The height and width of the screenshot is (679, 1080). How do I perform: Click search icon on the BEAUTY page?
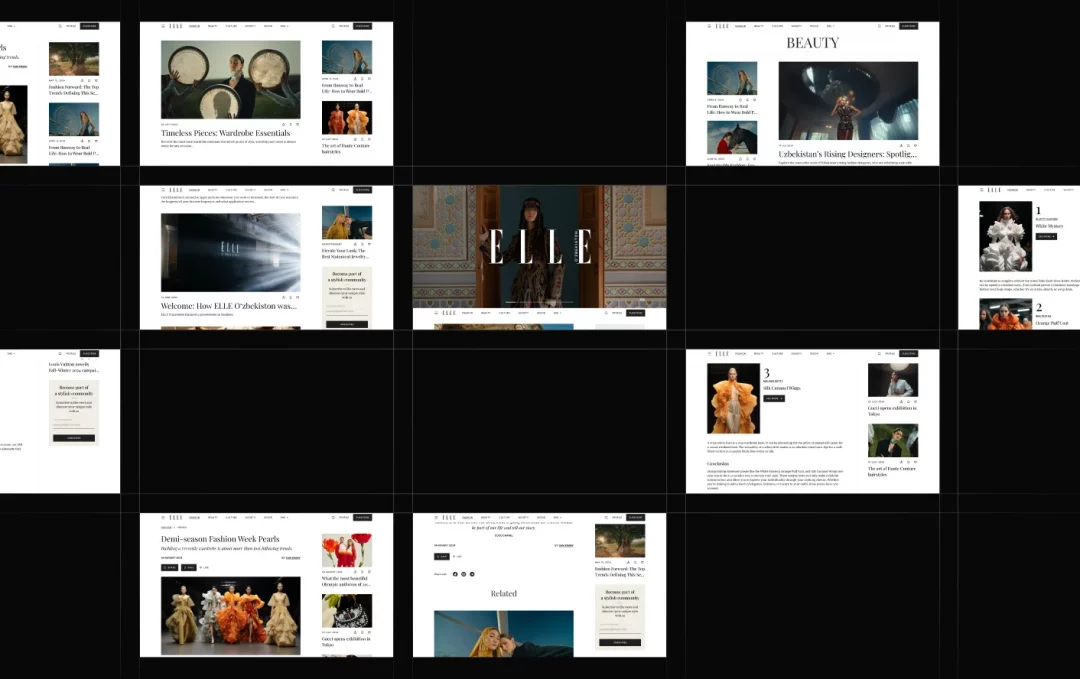[879, 26]
